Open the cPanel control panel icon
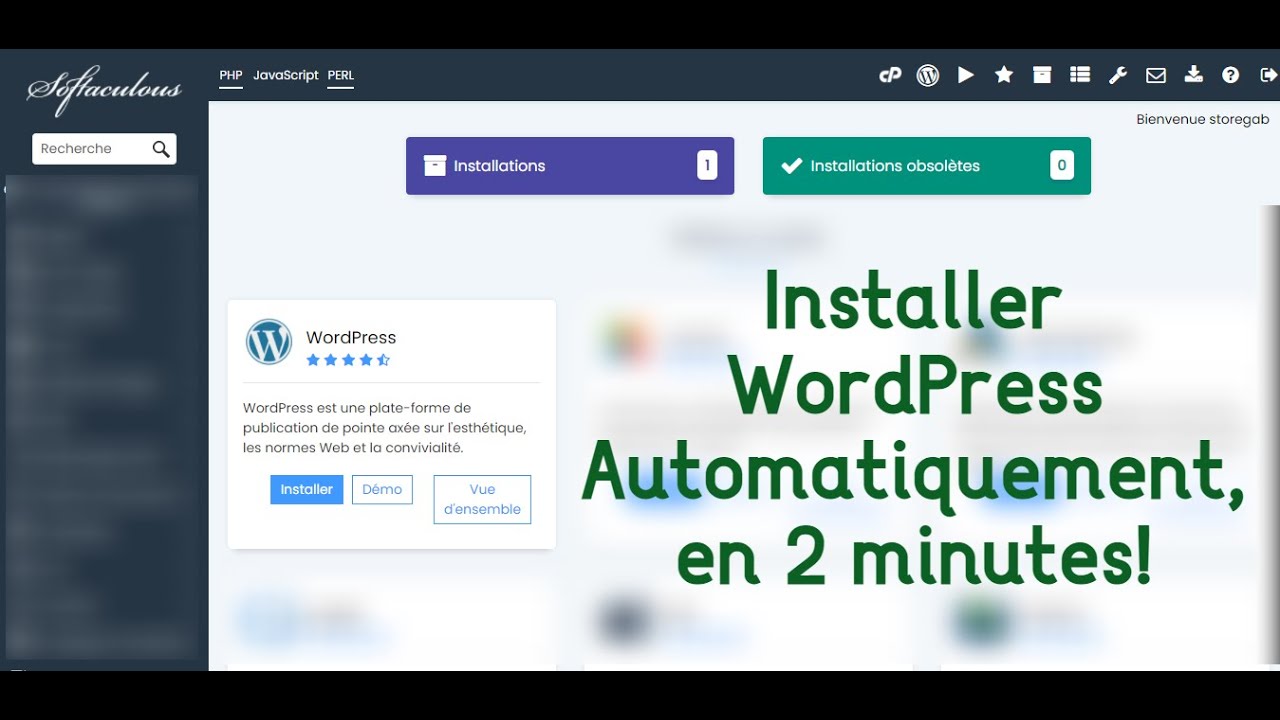Image resolution: width=1280 pixels, height=720 pixels. pyautogui.click(x=890, y=75)
